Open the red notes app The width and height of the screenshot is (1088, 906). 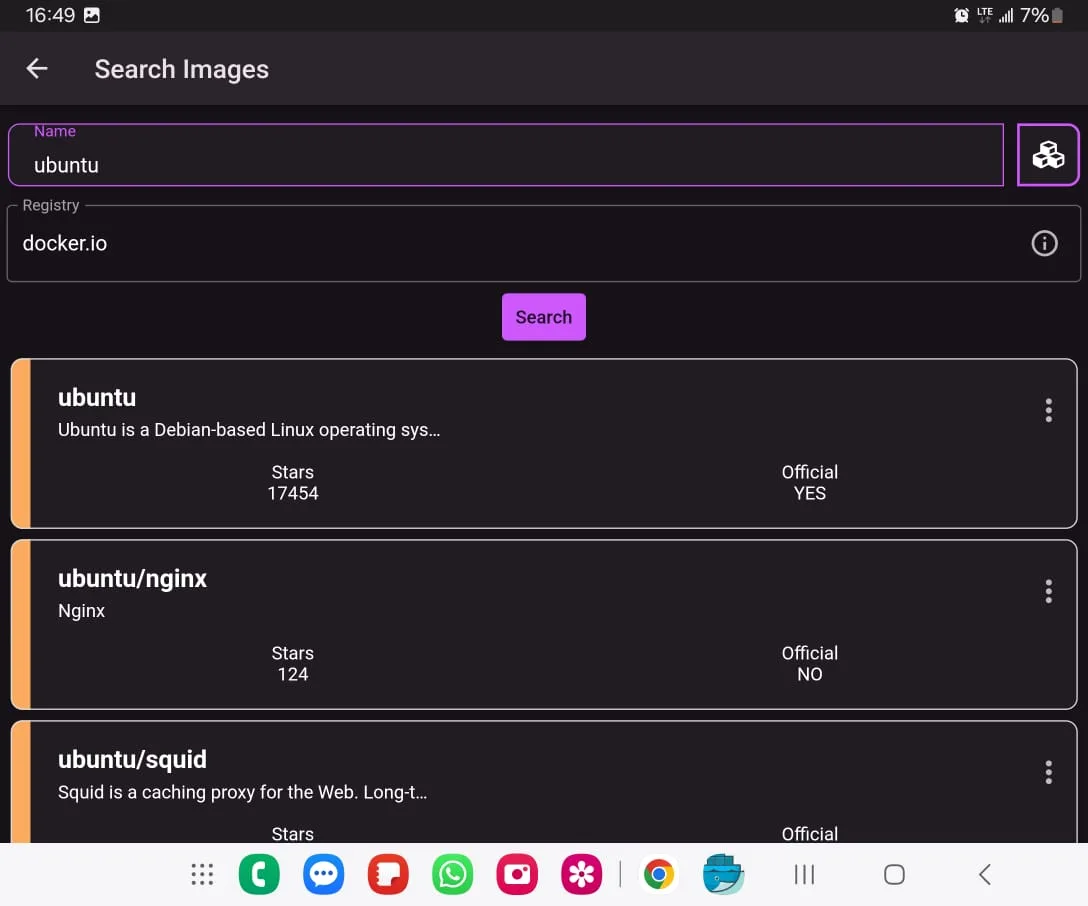click(x=388, y=874)
